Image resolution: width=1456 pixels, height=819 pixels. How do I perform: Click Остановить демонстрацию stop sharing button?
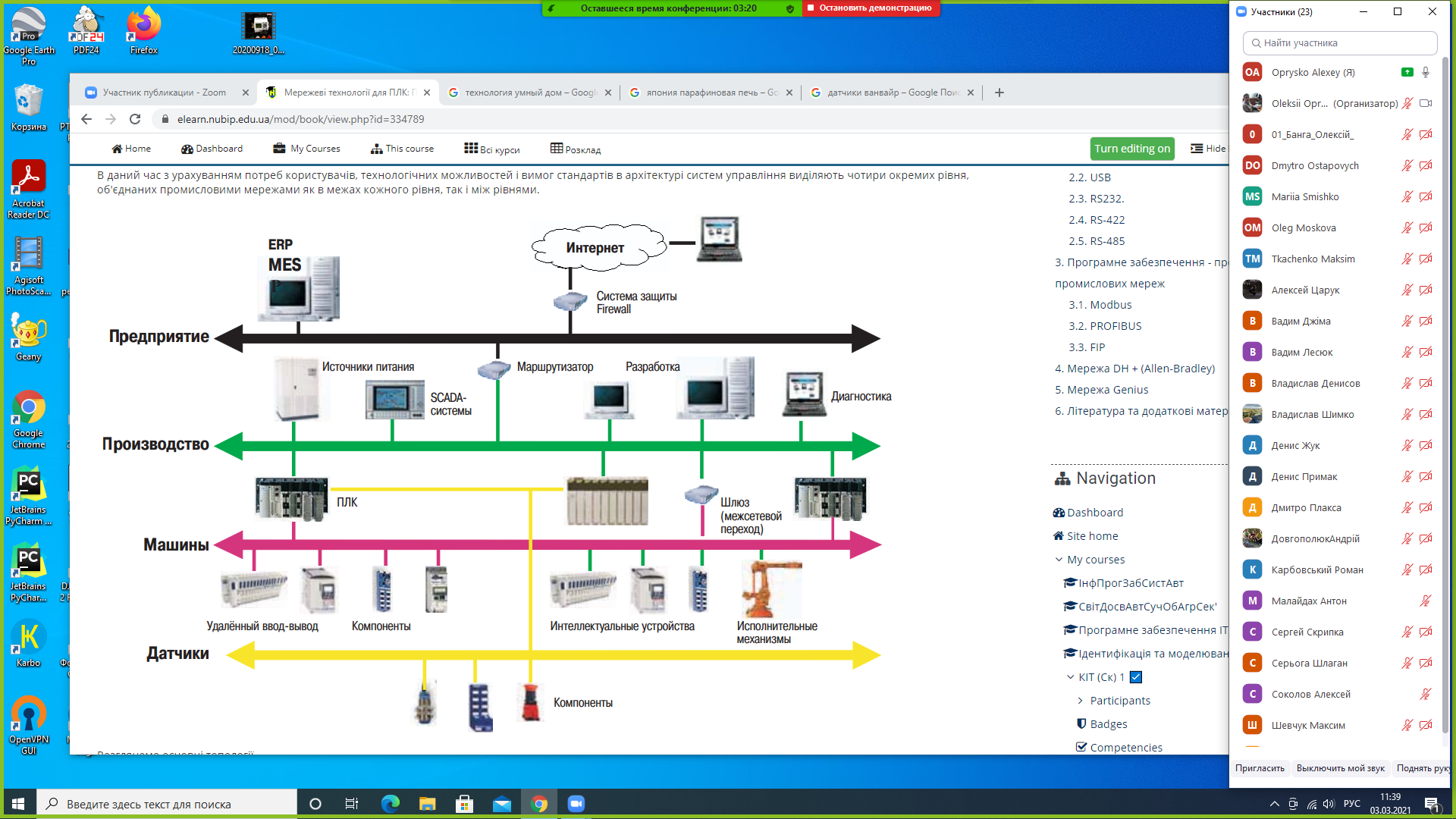tap(871, 8)
